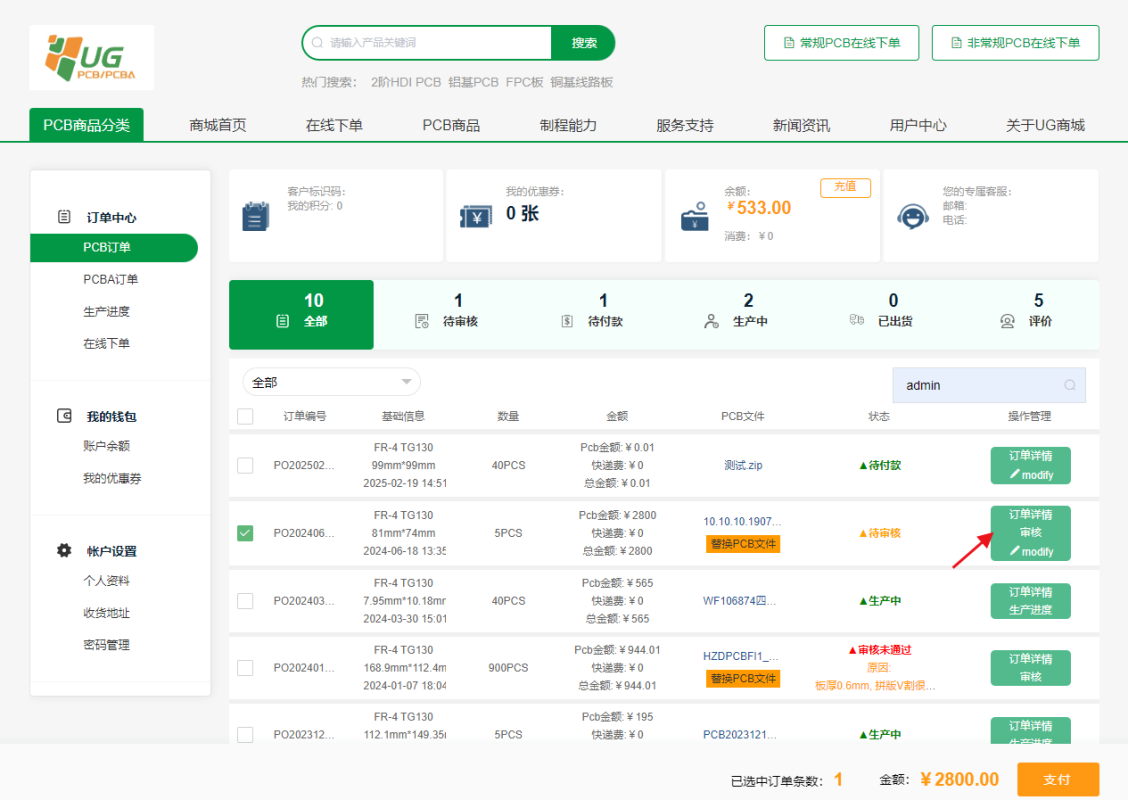Open 生产进度 in the sidebar

(106, 312)
